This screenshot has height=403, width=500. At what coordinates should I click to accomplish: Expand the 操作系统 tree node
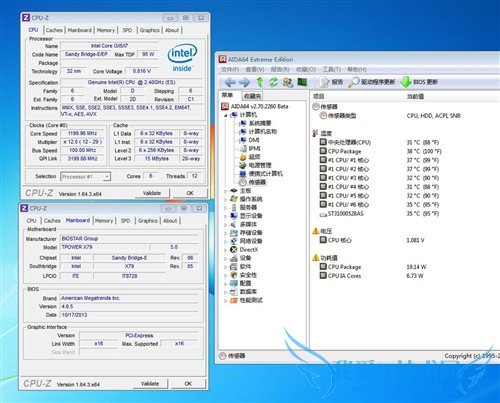pyautogui.click(x=226, y=199)
